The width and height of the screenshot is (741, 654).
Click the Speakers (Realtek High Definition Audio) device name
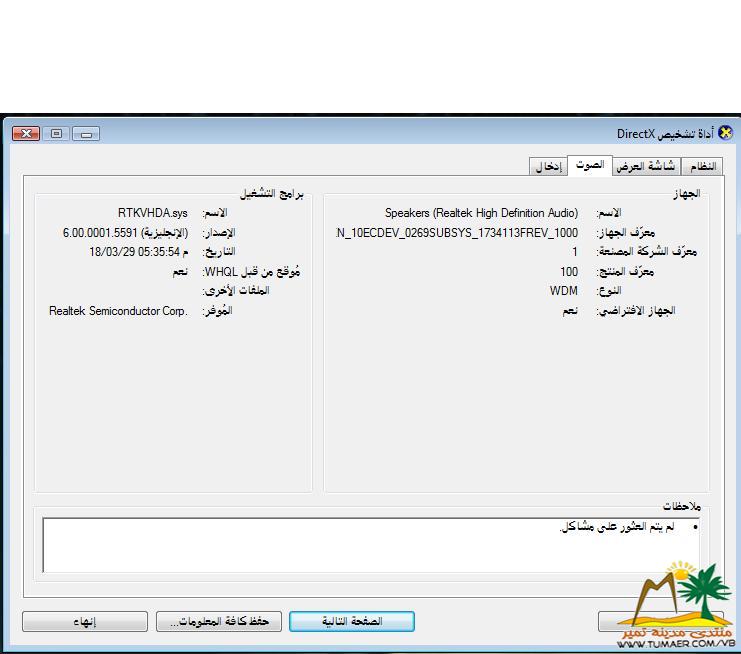click(x=481, y=213)
